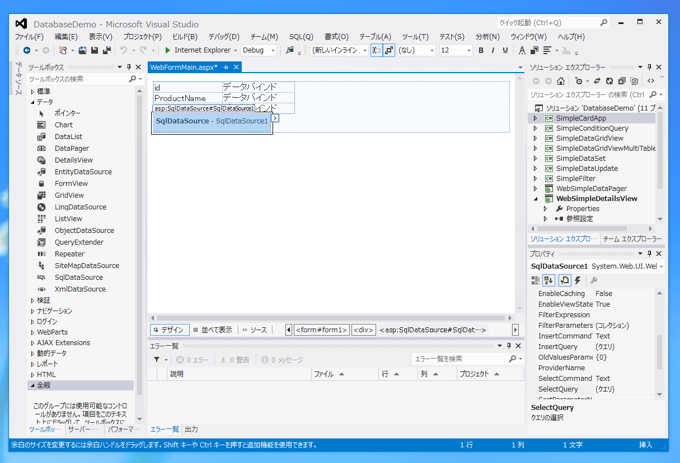680x463 pixels.
Task: Open the SqlDataSource smart tag arrow
Action: [x=275, y=118]
